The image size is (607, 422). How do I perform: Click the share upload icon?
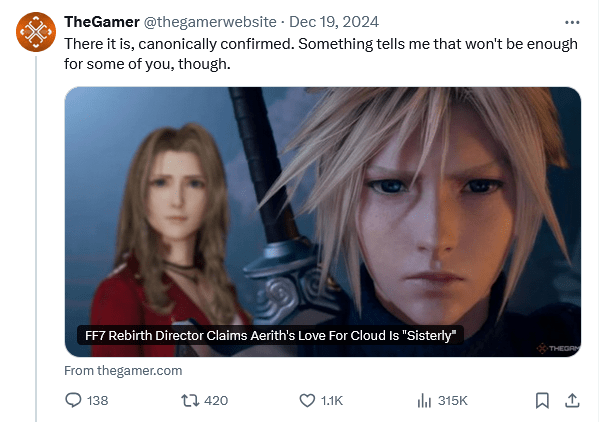572,400
